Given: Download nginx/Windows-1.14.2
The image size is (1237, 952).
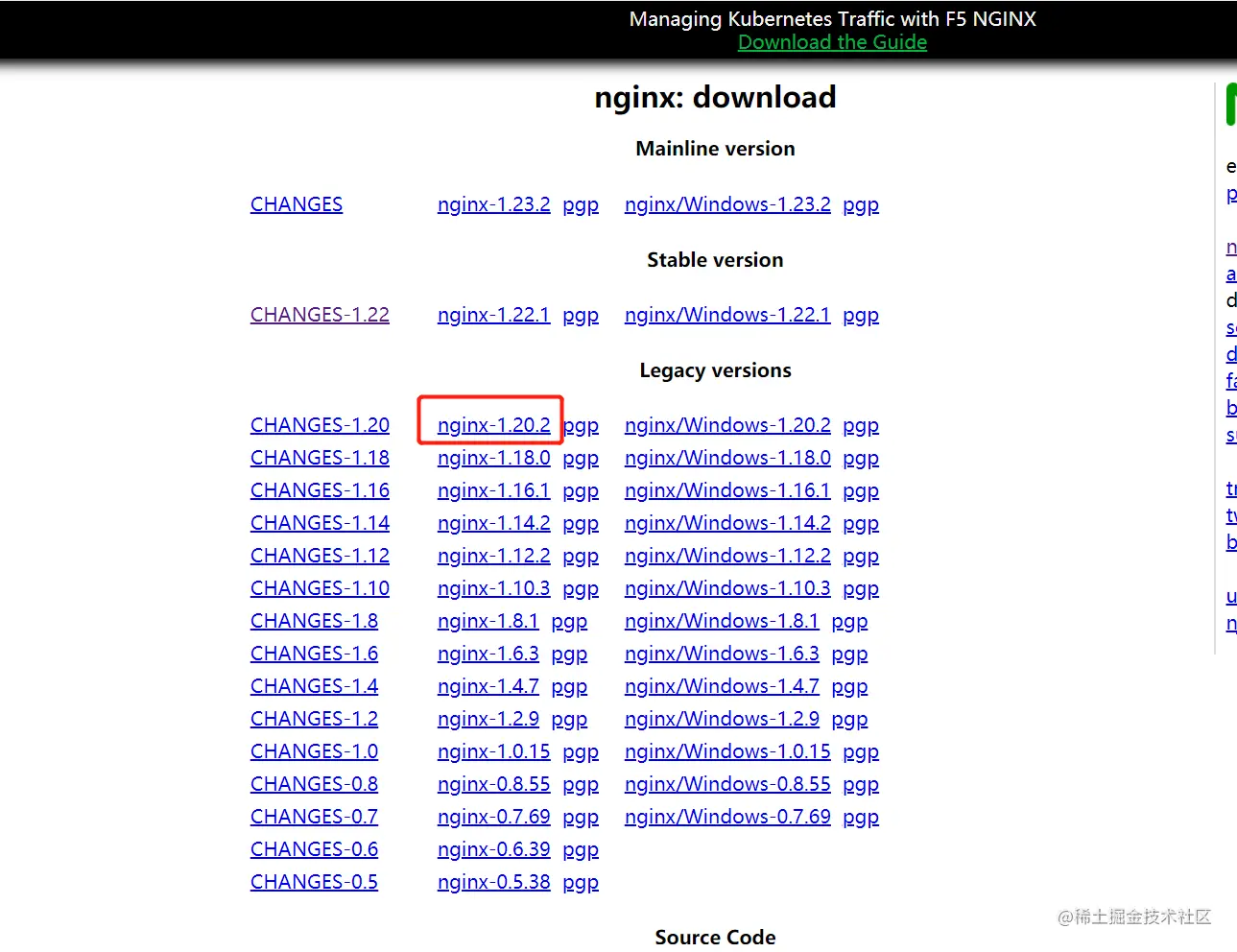Looking at the screenshot, I should click(727, 523).
